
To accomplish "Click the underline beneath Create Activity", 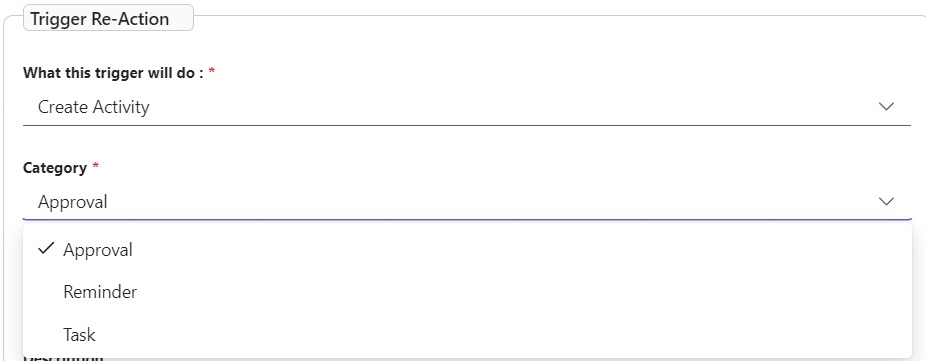I will [x=467, y=125].
